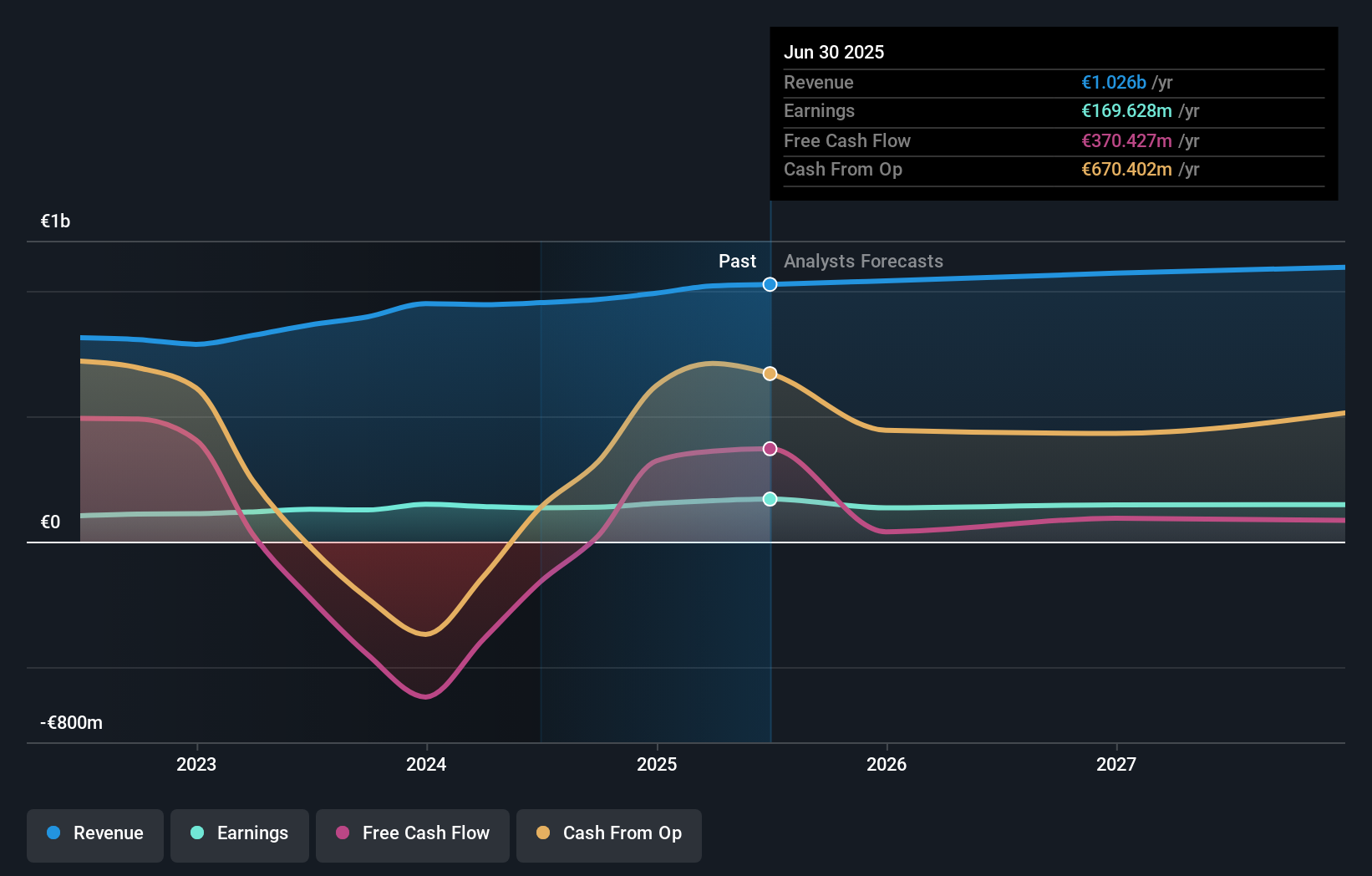Toggle the Cash From Op series visibility
1372x876 pixels.
click(x=609, y=833)
